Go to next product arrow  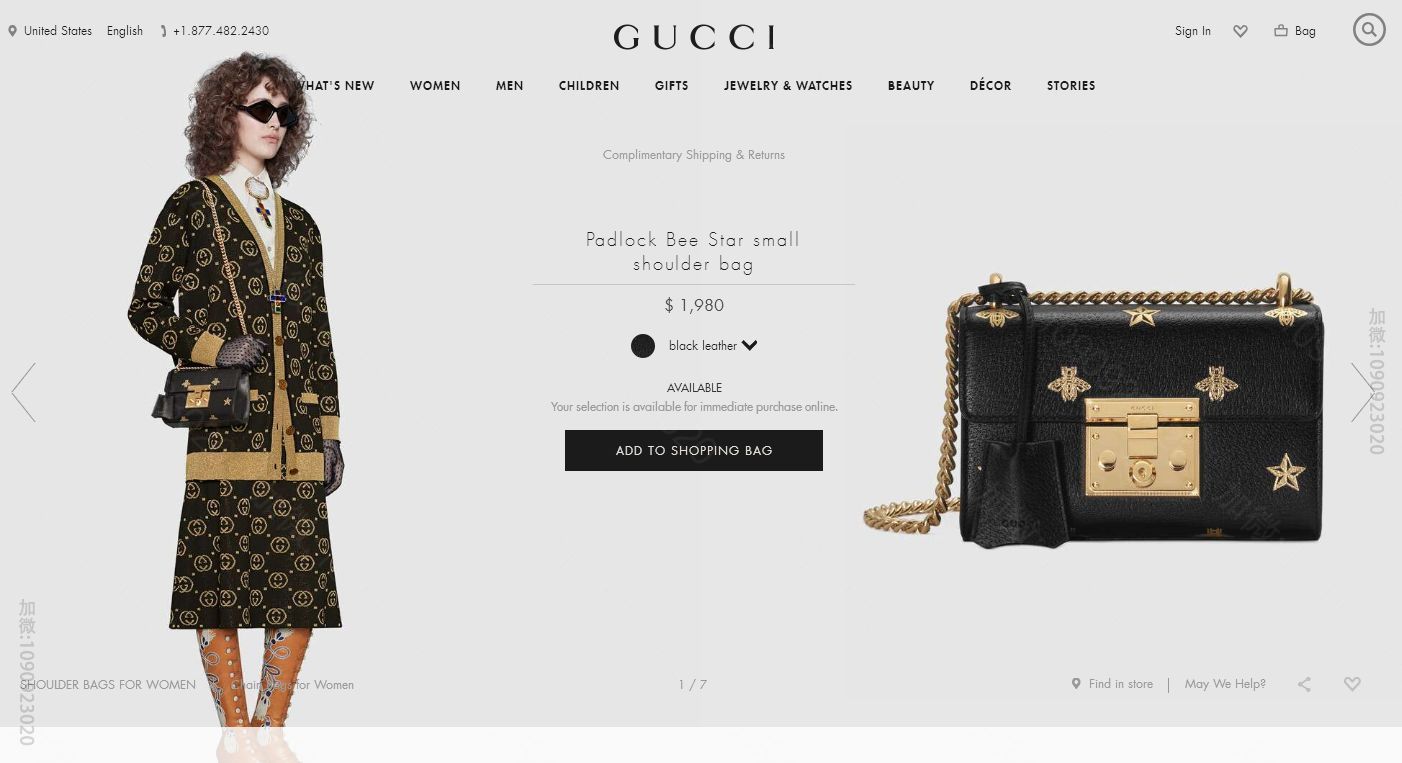[1362, 392]
